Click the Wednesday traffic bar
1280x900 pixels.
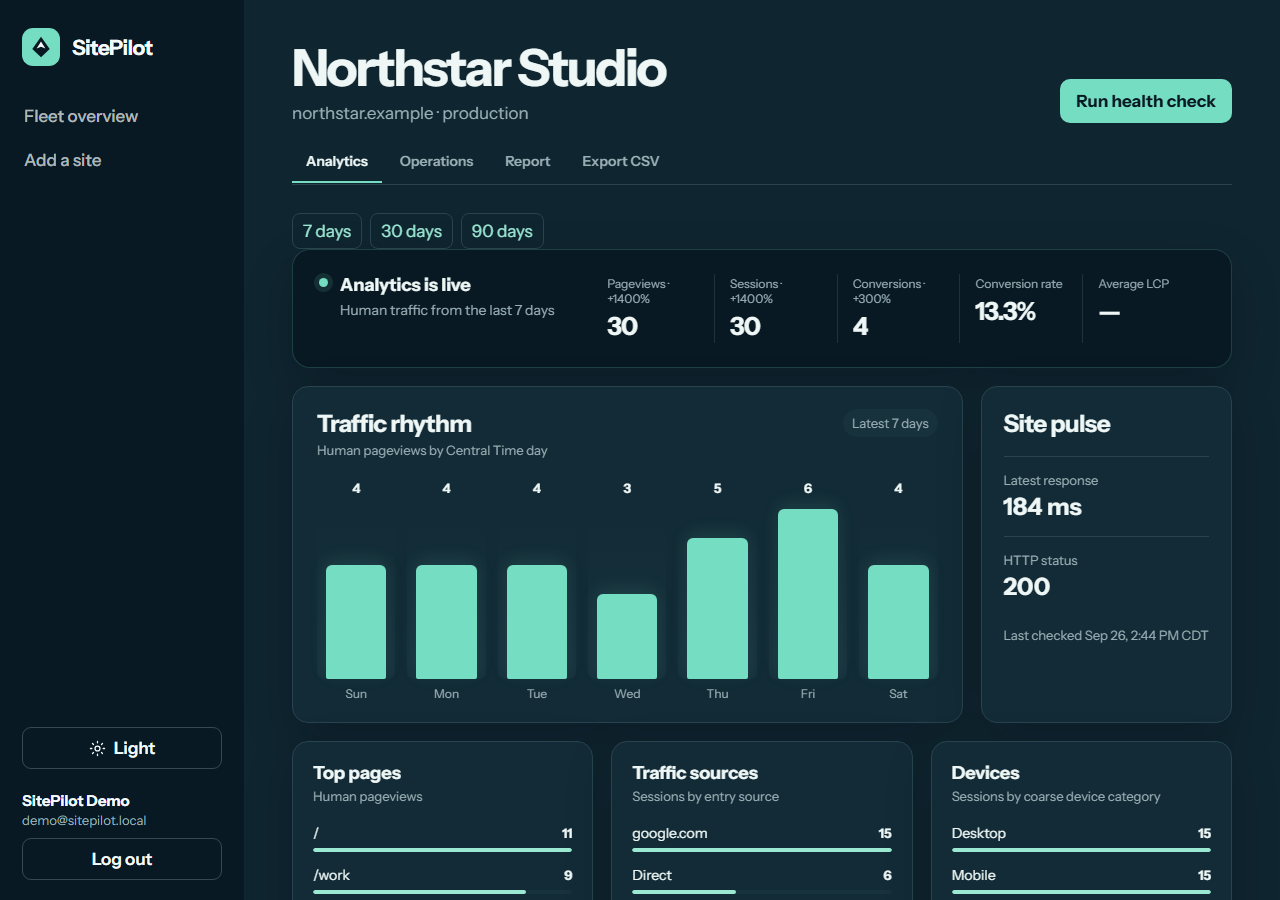627,636
